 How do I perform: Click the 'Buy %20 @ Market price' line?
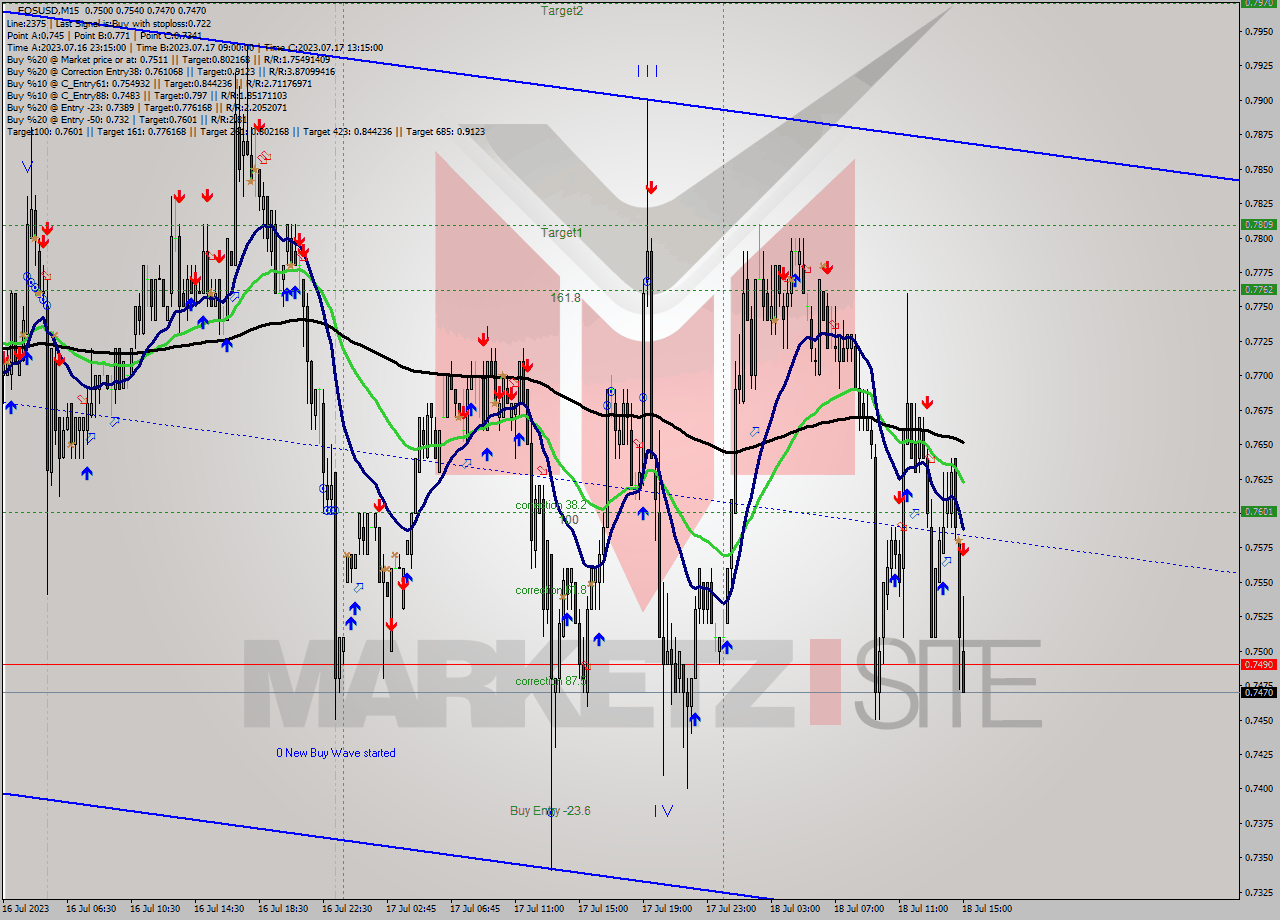point(168,59)
